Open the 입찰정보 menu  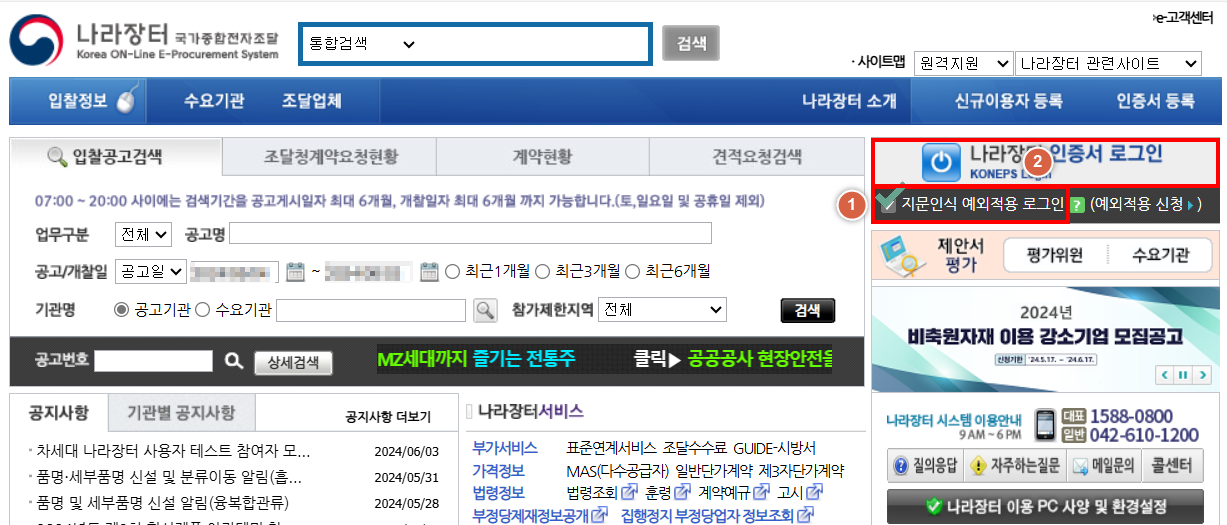point(78,101)
